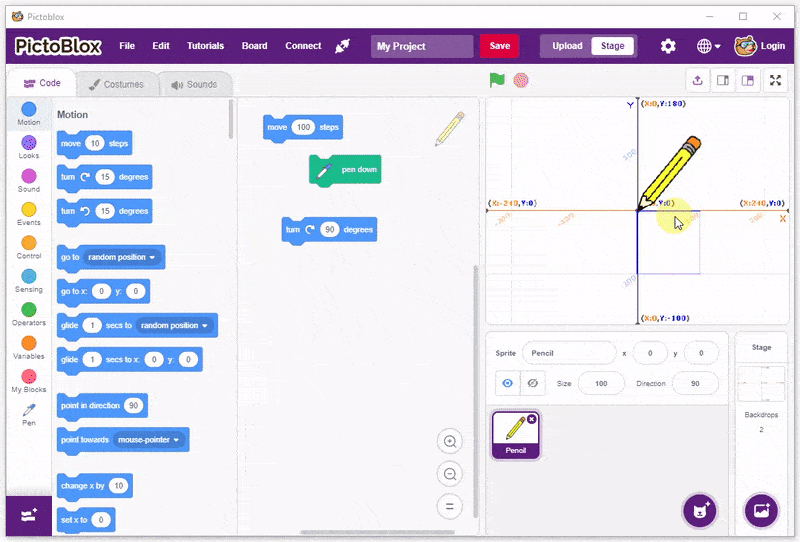Enter full screen stage mode
This screenshot has height=542, width=800.
(x=776, y=81)
